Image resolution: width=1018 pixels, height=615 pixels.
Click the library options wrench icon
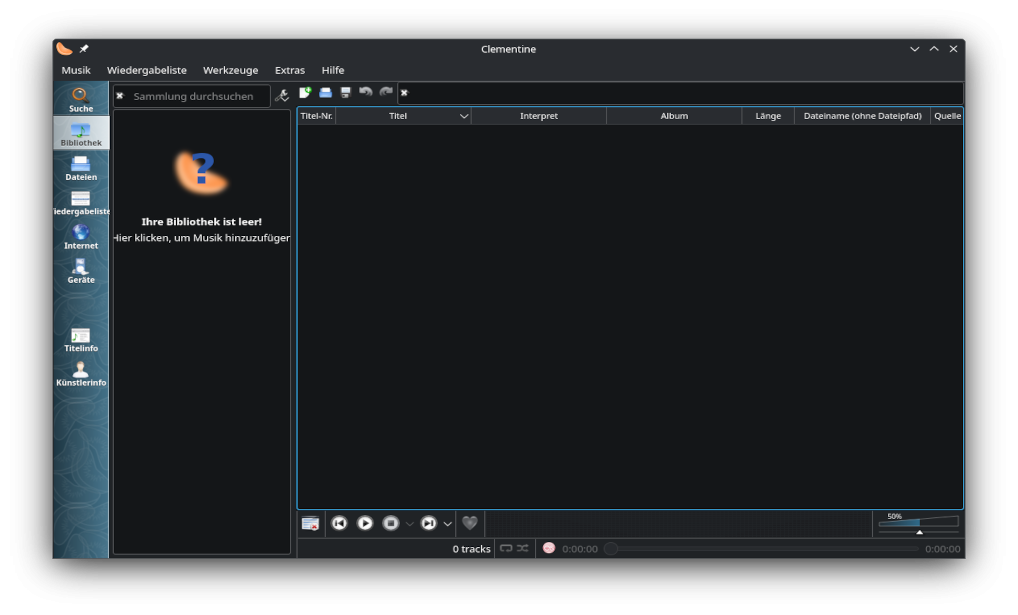(x=282, y=96)
